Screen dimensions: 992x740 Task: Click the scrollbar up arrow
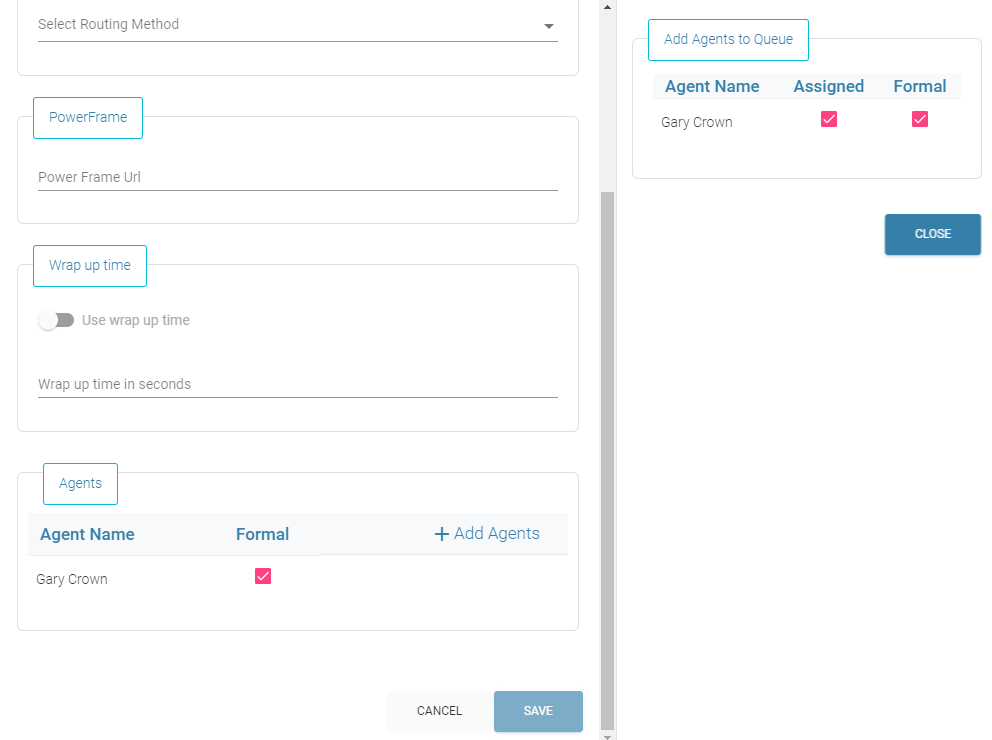click(606, 6)
